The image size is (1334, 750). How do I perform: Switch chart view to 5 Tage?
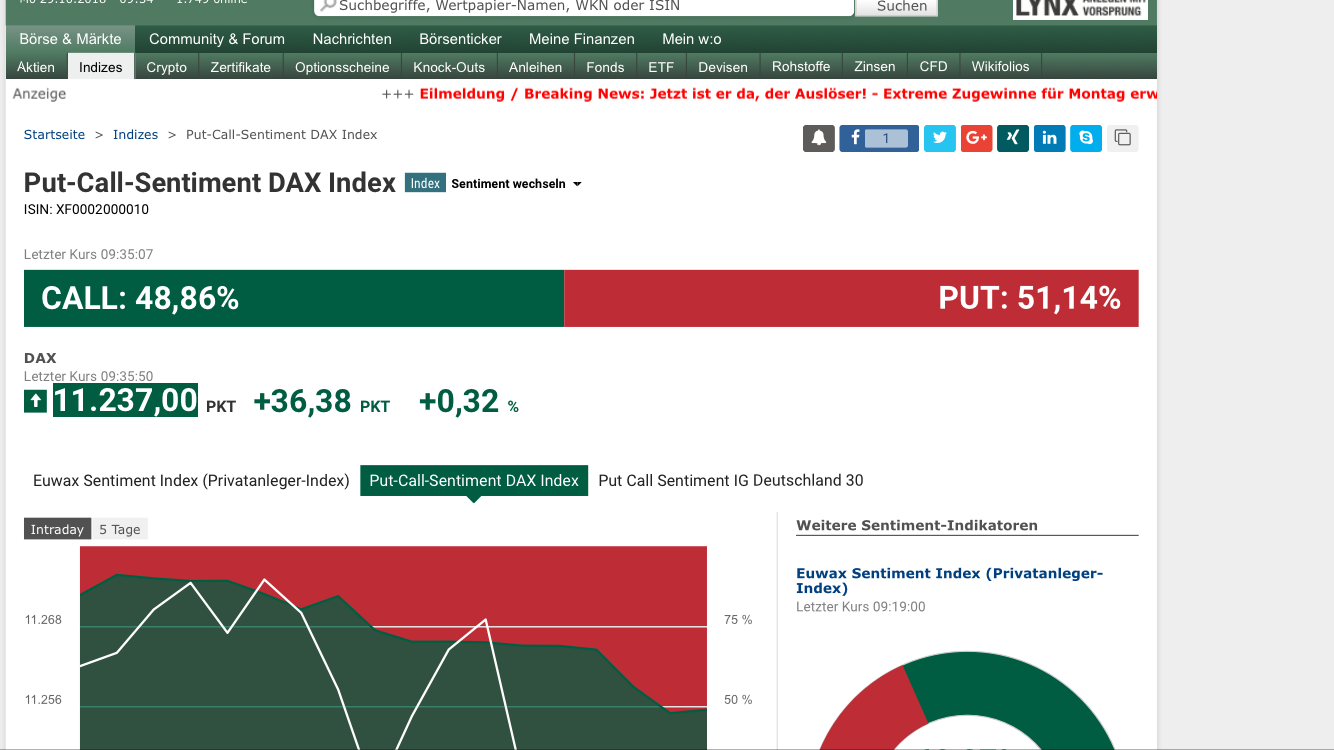pyautogui.click(x=119, y=528)
